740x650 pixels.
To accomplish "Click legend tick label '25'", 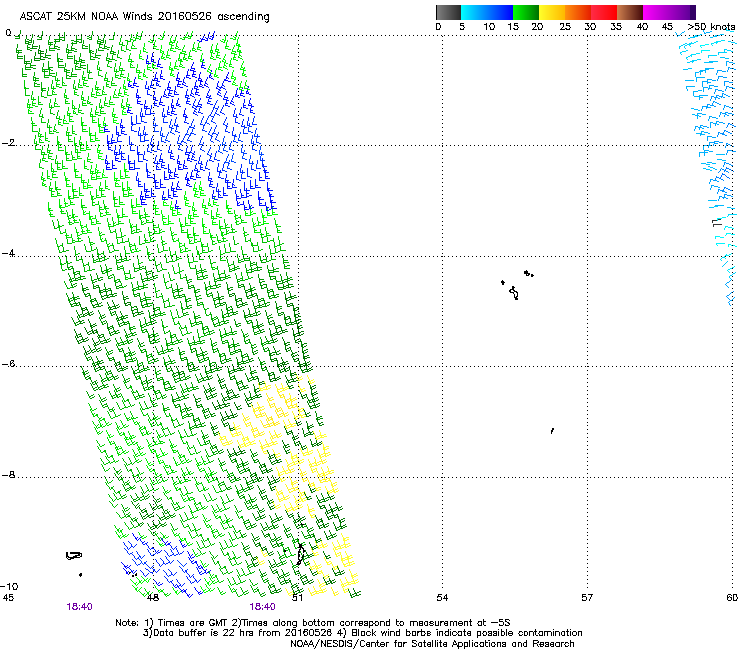I will coord(564,27).
